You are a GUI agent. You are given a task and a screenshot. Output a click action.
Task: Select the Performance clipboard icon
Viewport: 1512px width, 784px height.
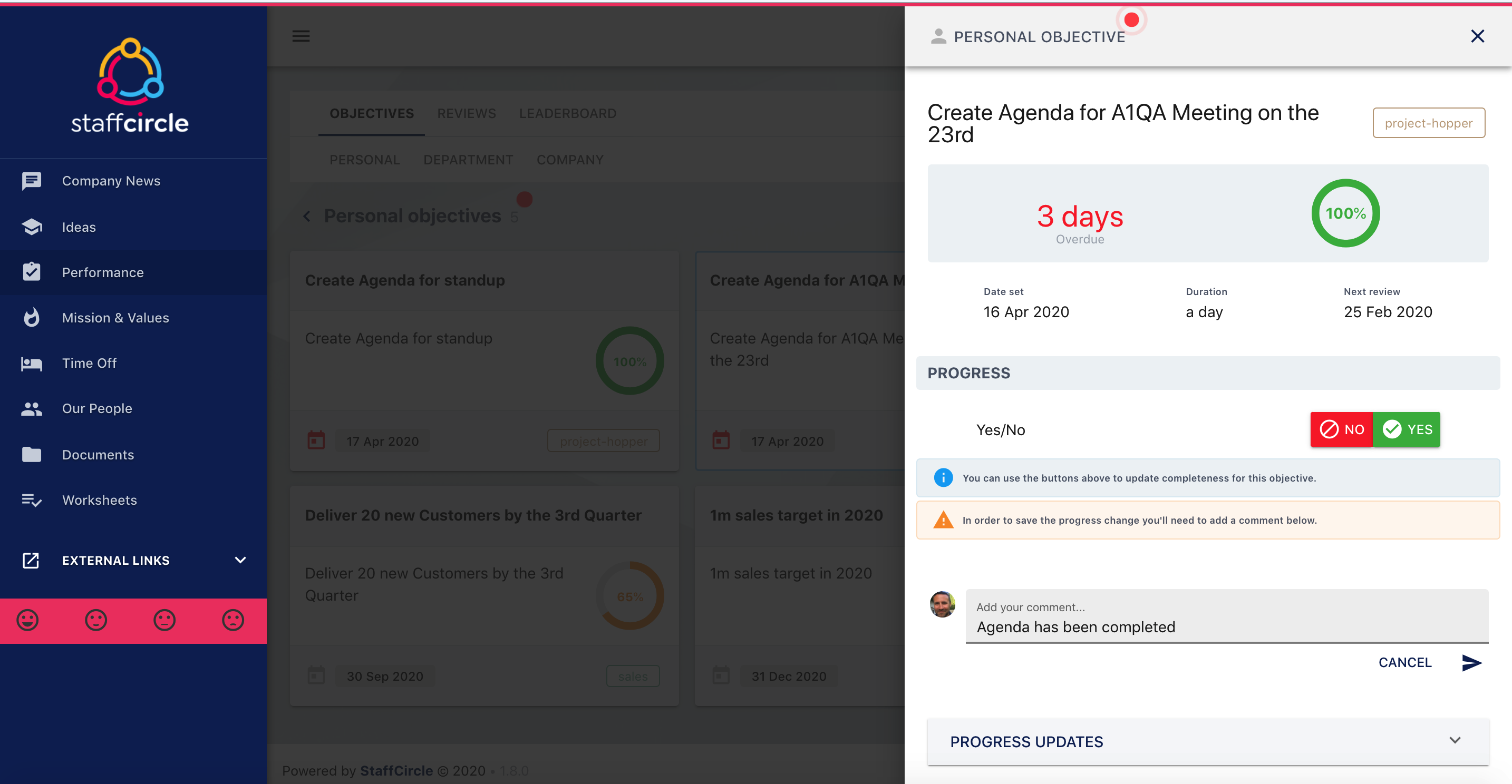[x=31, y=272]
